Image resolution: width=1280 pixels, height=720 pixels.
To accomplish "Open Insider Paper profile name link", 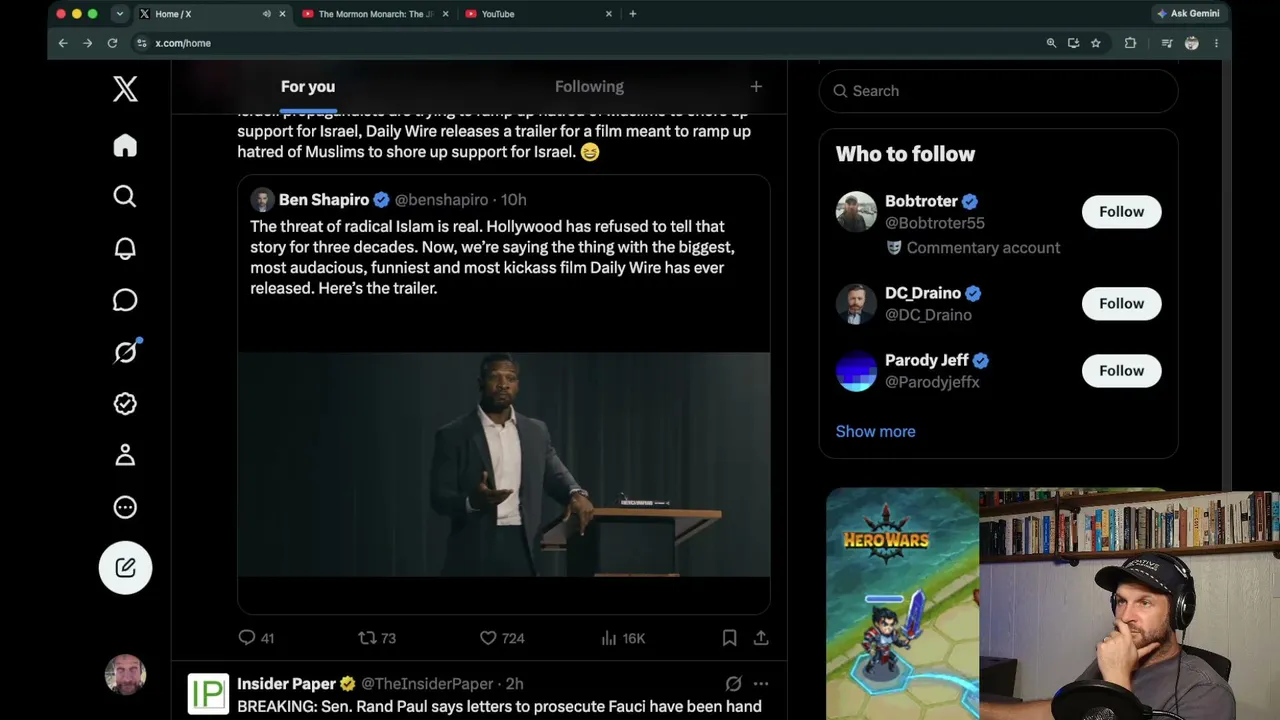I will pyautogui.click(x=286, y=684).
